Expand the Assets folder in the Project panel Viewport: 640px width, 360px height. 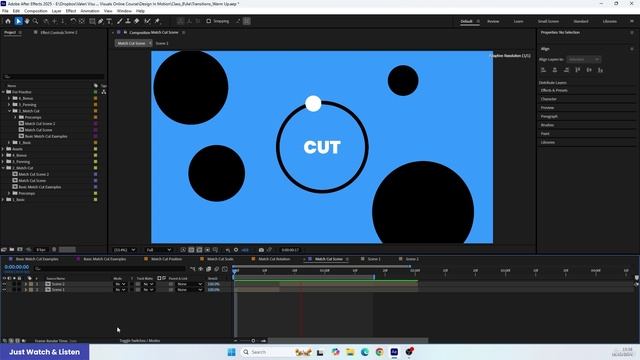(x=3, y=149)
